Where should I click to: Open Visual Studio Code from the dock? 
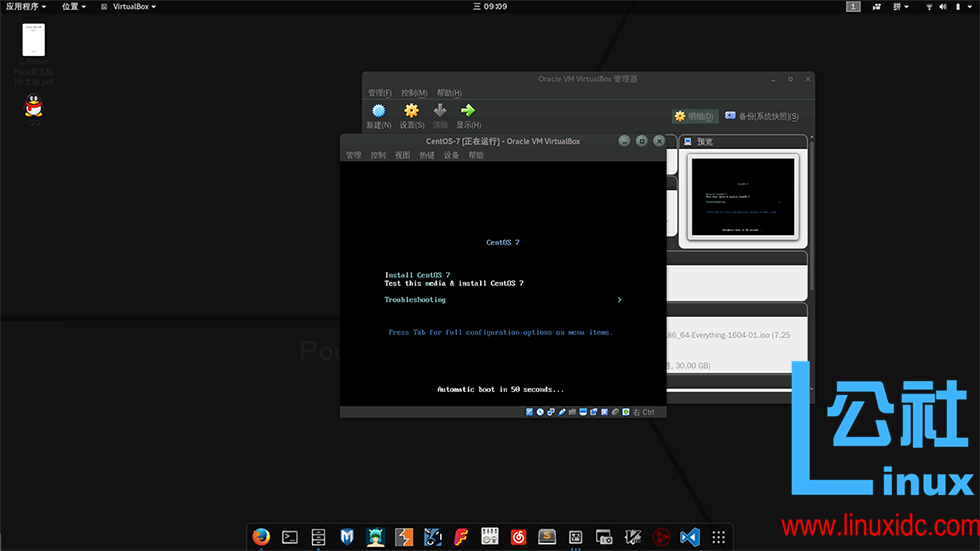pos(690,537)
